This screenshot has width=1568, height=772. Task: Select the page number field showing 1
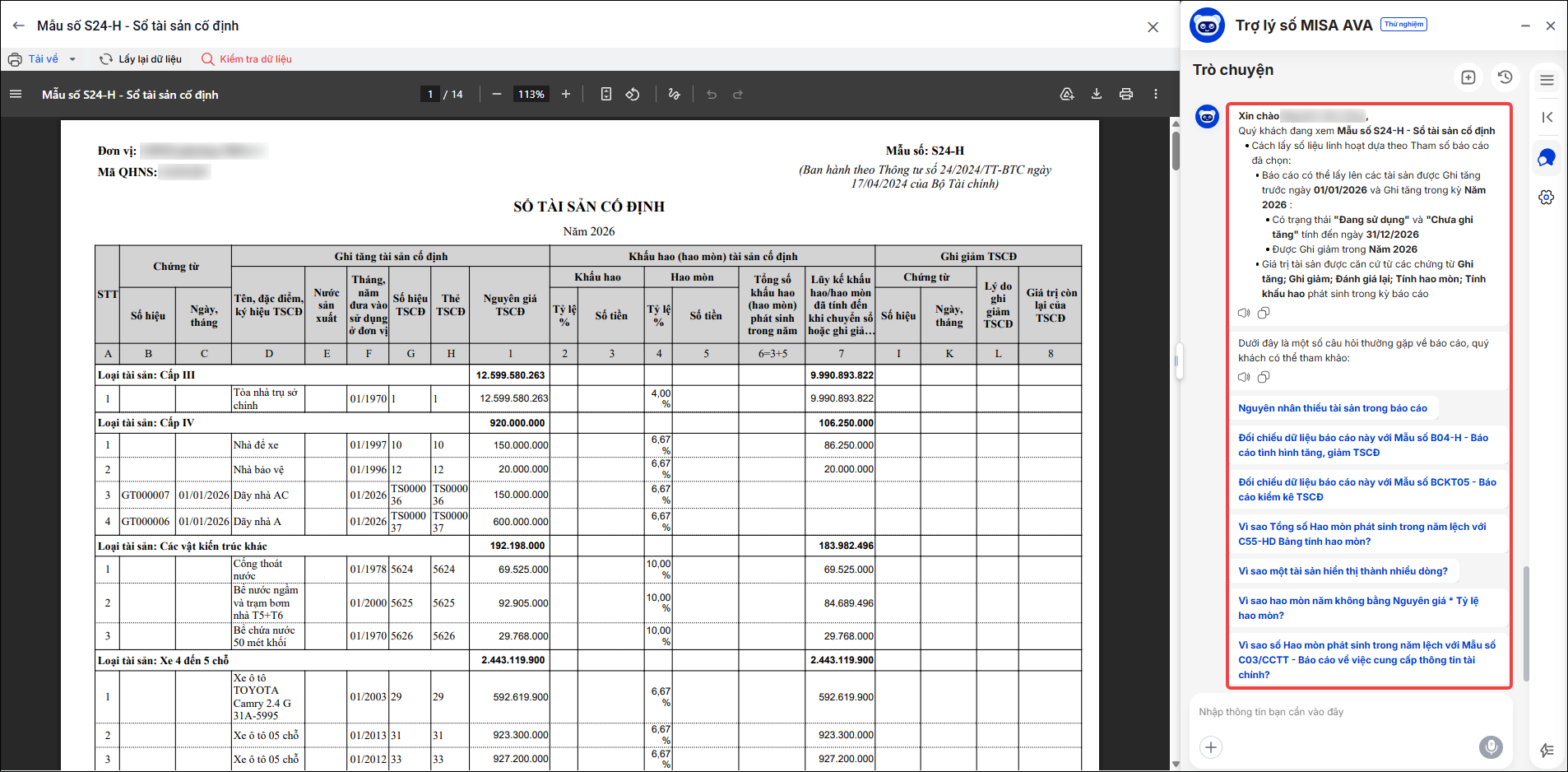[430, 95]
